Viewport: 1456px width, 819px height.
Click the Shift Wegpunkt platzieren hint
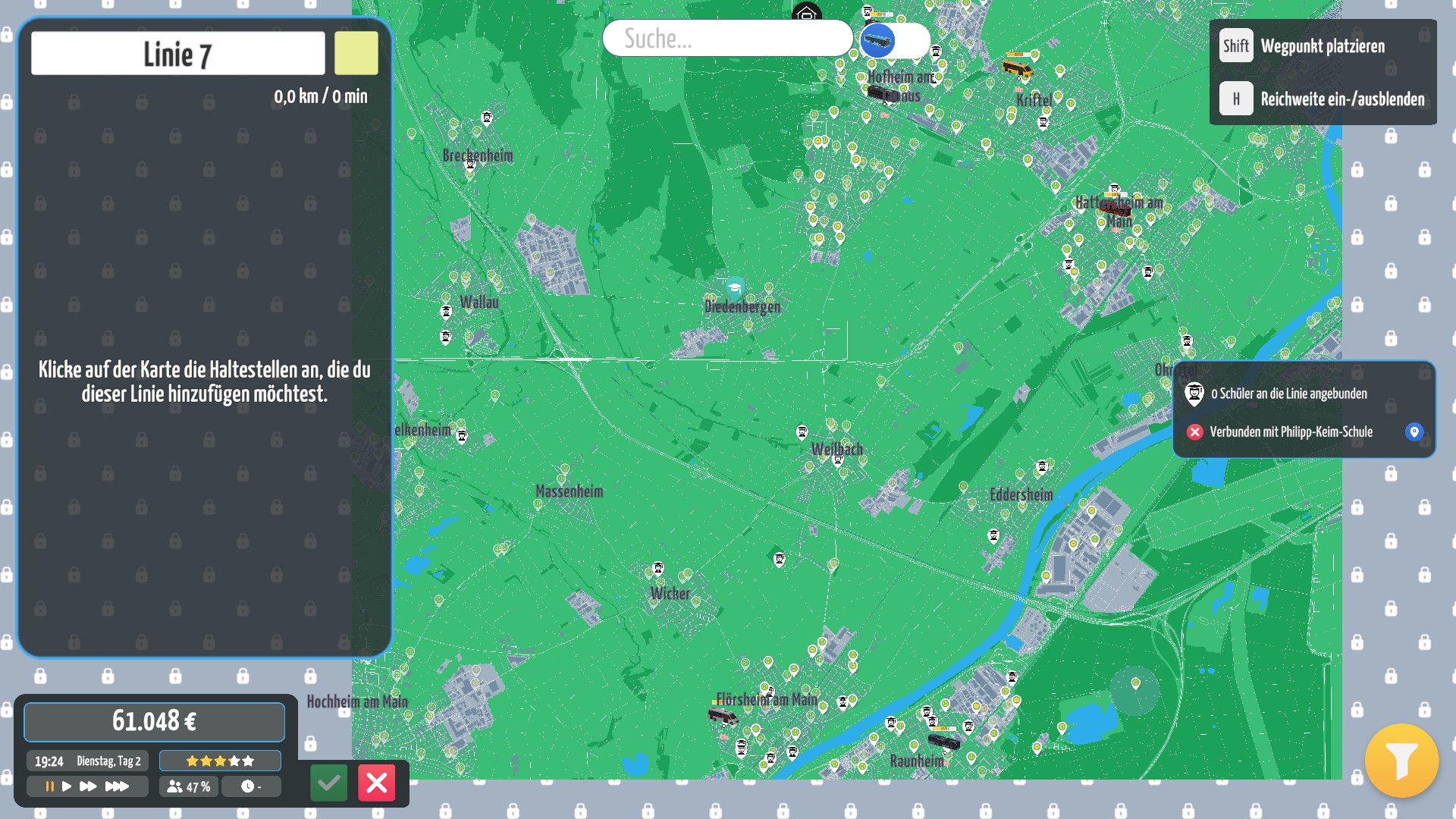point(1235,46)
